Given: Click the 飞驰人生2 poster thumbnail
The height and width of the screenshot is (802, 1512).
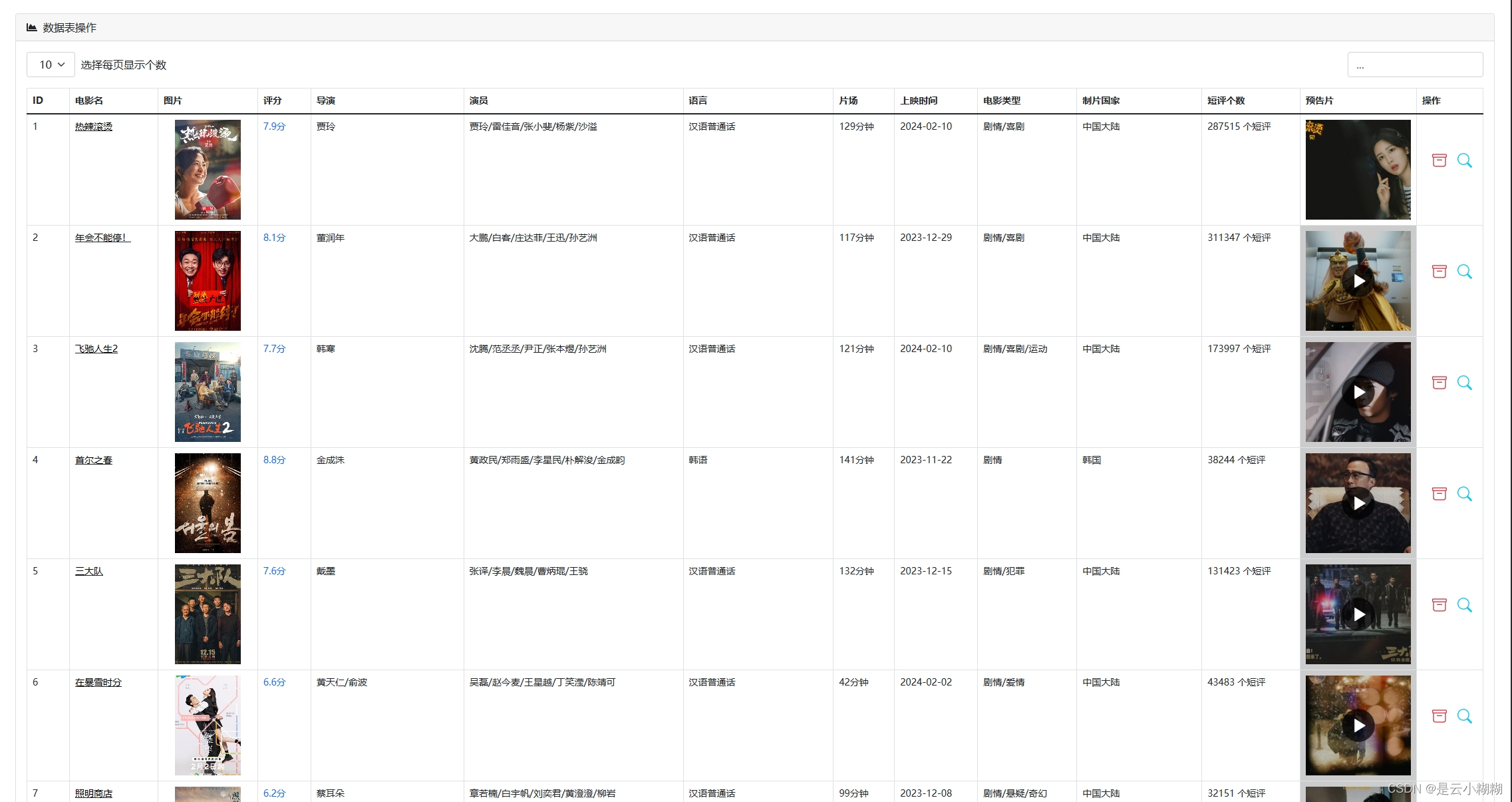Looking at the screenshot, I should coord(208,392).
